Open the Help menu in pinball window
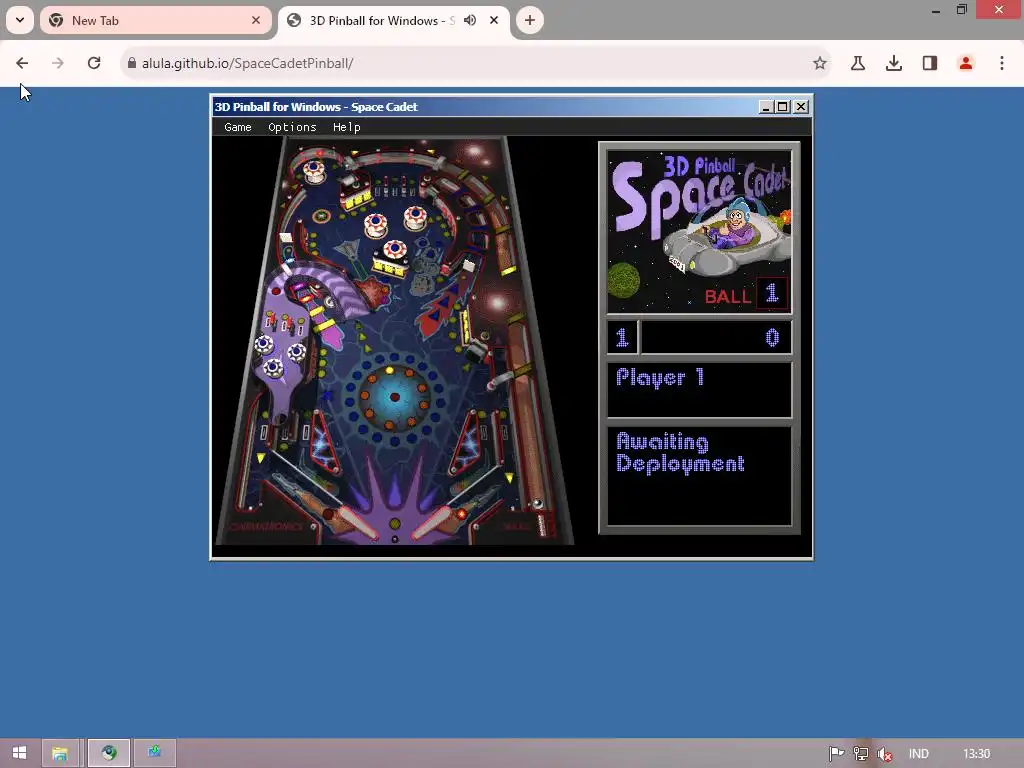This screenshot has height=768, width=1024. [346, 127]
